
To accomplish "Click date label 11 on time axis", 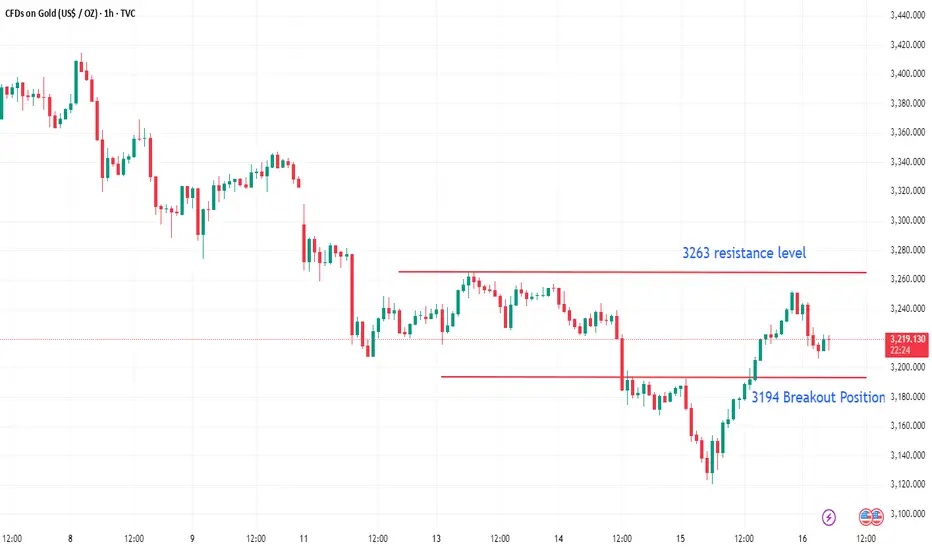I will [x=304, y=539].
